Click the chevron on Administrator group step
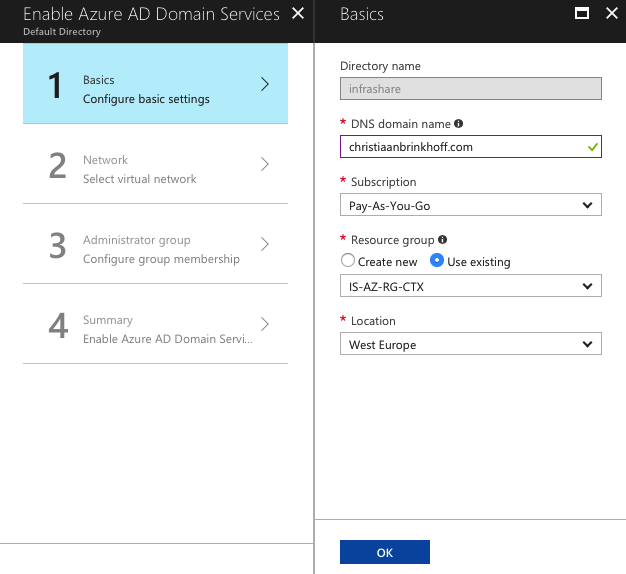 point(265,244)
